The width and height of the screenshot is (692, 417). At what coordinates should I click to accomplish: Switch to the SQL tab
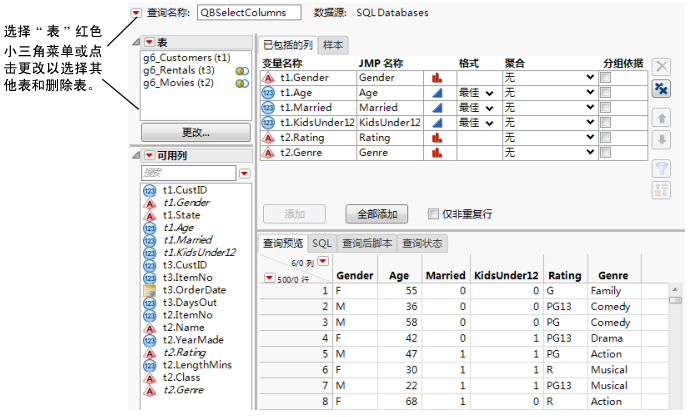[322, 244]
